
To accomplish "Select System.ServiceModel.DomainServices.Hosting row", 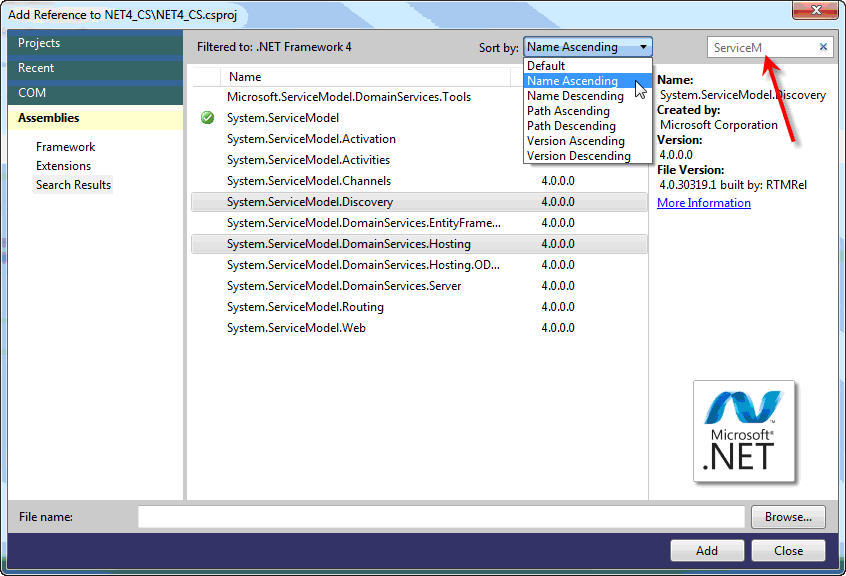I will click(x=419, y=244).
